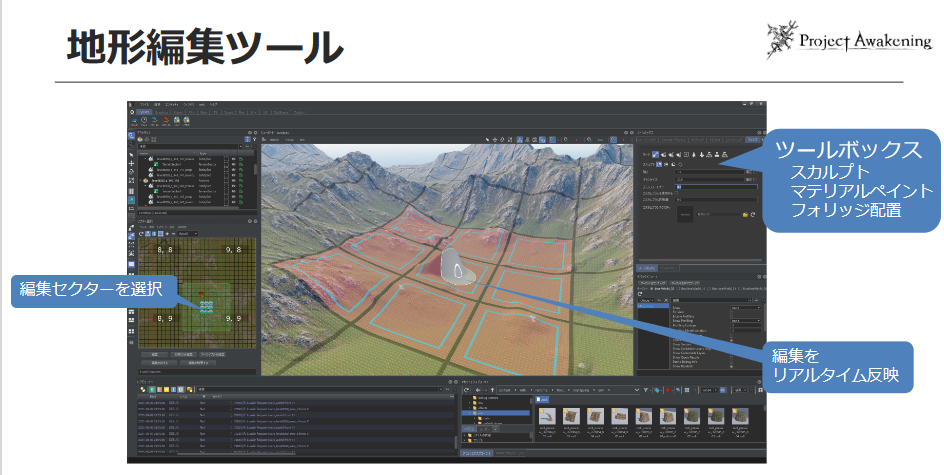Open the Show property dropdown
Screen dimensions: 944x475
tap(746, 308)
